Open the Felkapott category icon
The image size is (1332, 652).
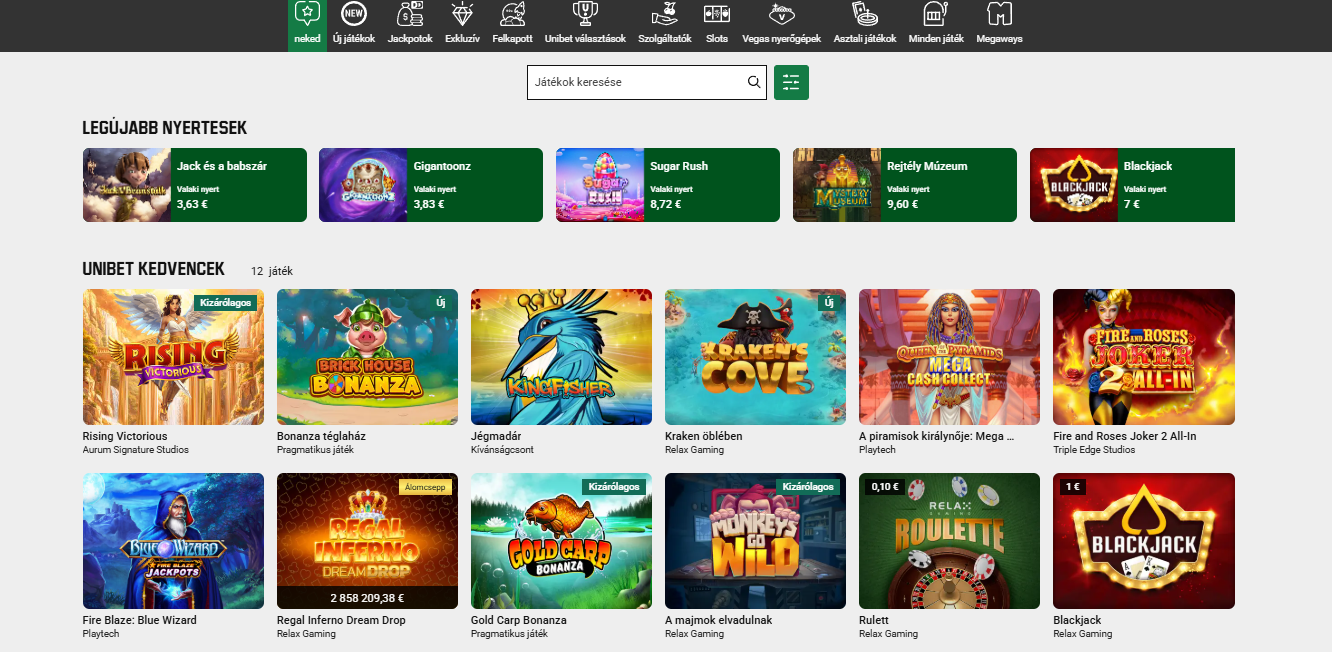[512, 13]
